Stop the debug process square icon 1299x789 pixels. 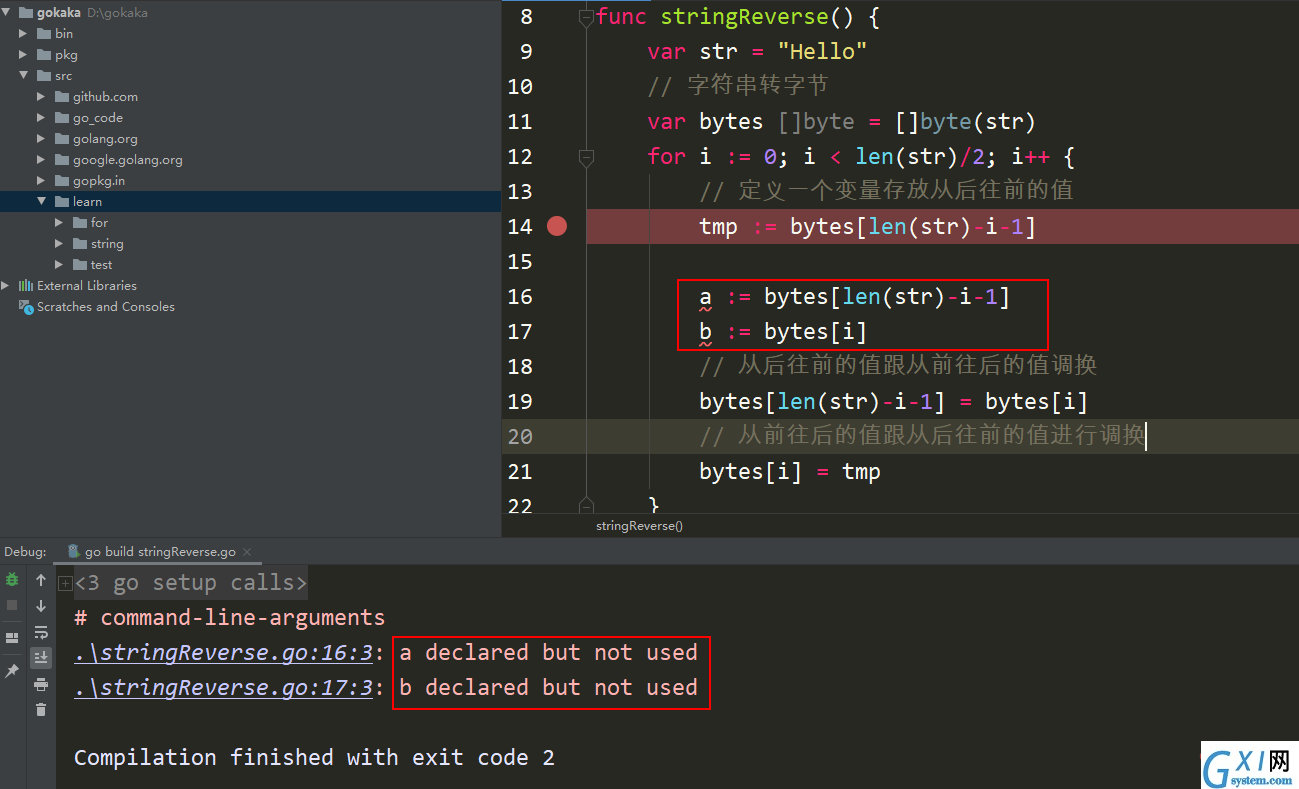(12, 605)
